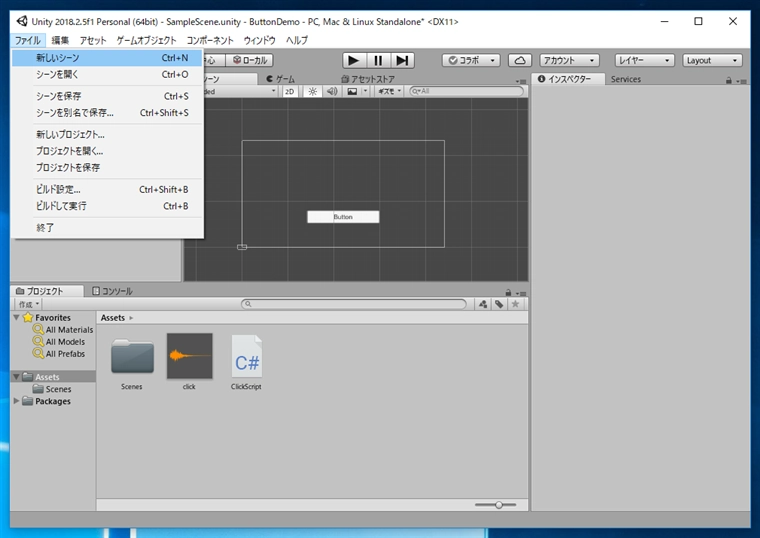760x538 pixels.
Task: Click the favorites star icon in Project toolbar
Action: click(x=516, y=304)
